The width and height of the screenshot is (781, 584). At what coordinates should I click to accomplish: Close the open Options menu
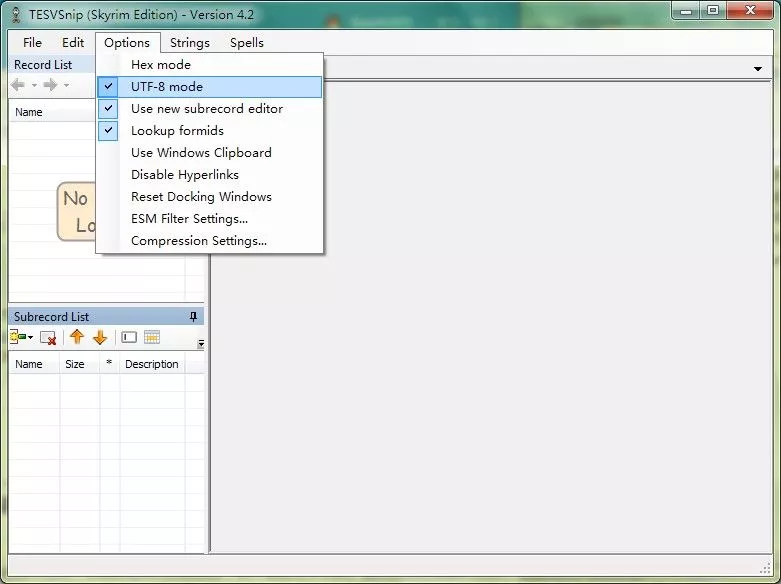[127, 43]
